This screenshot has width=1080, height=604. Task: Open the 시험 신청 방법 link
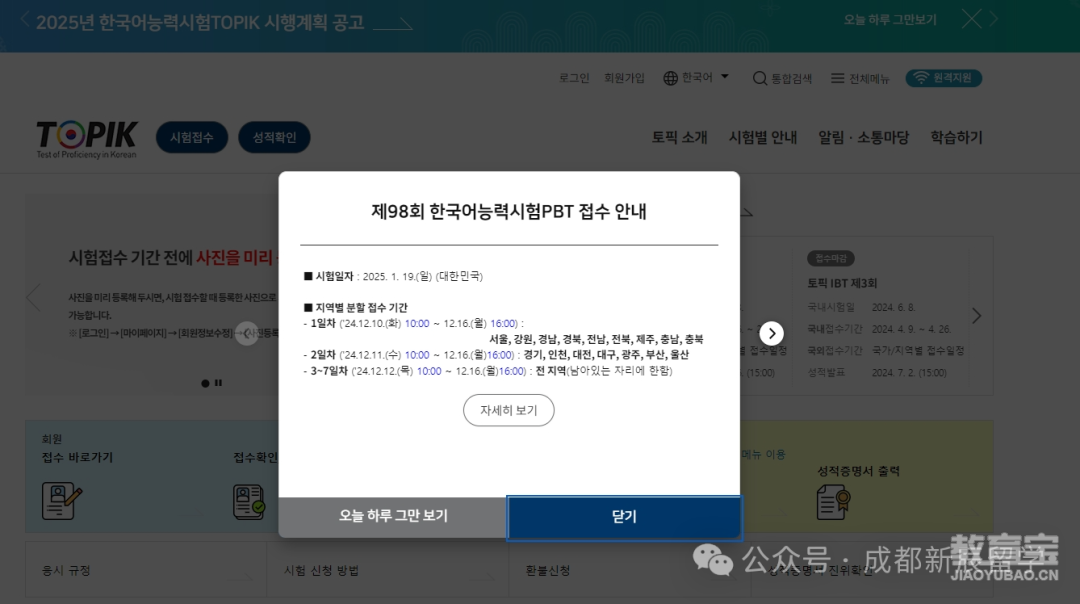pyautogui.click(x=321, y=570)
